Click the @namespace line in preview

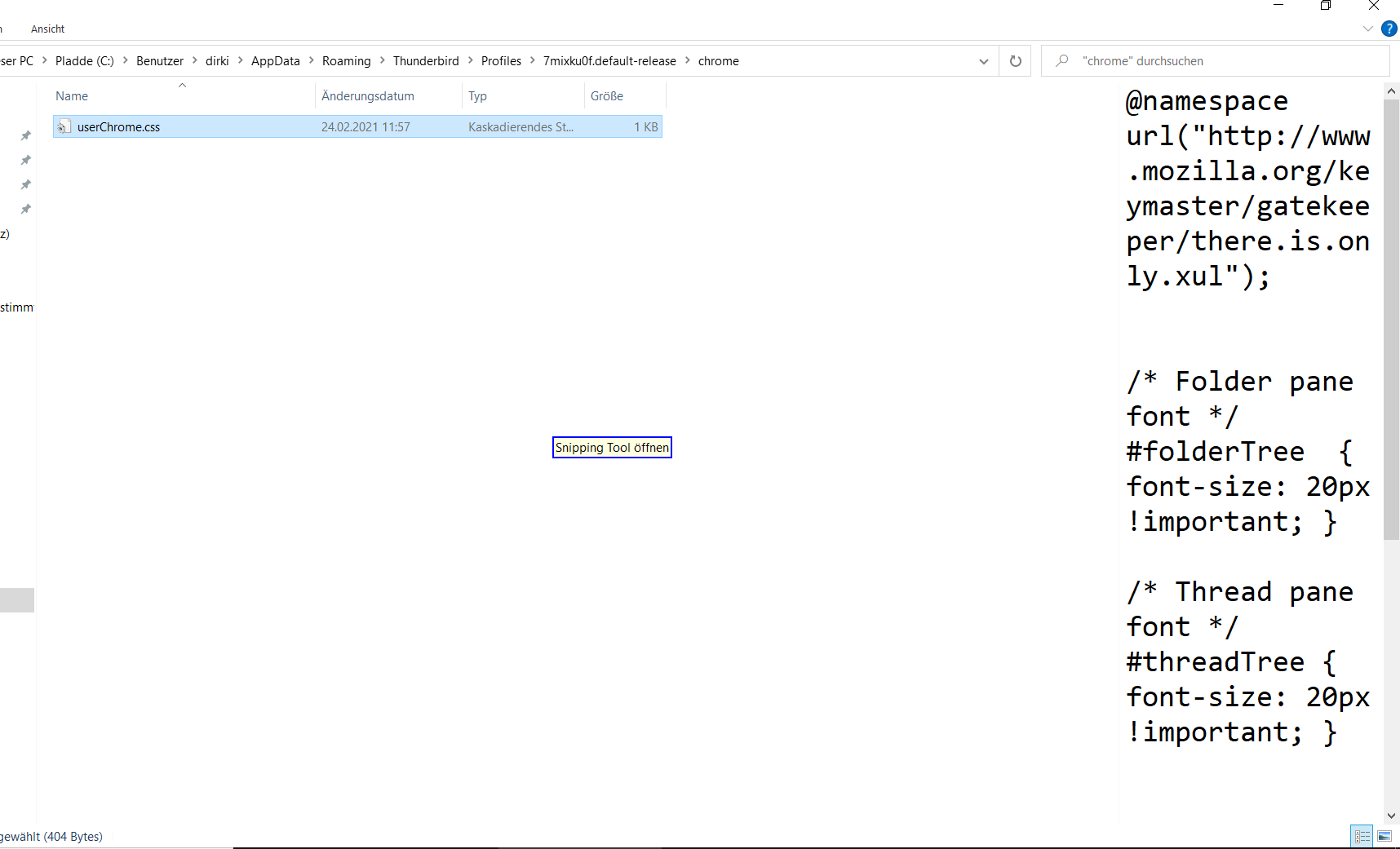(x=1207, y=101)
